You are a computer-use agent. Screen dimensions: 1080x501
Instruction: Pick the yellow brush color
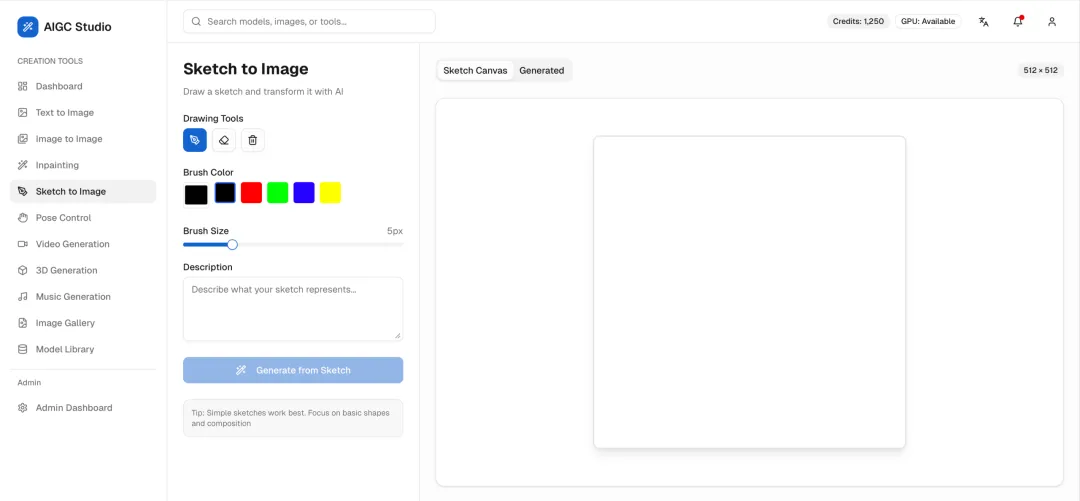click(330, 192)
